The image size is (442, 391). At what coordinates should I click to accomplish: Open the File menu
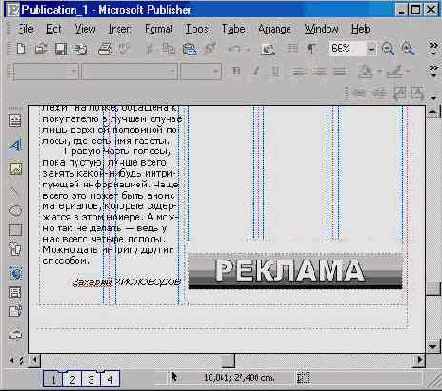point(25,29)
